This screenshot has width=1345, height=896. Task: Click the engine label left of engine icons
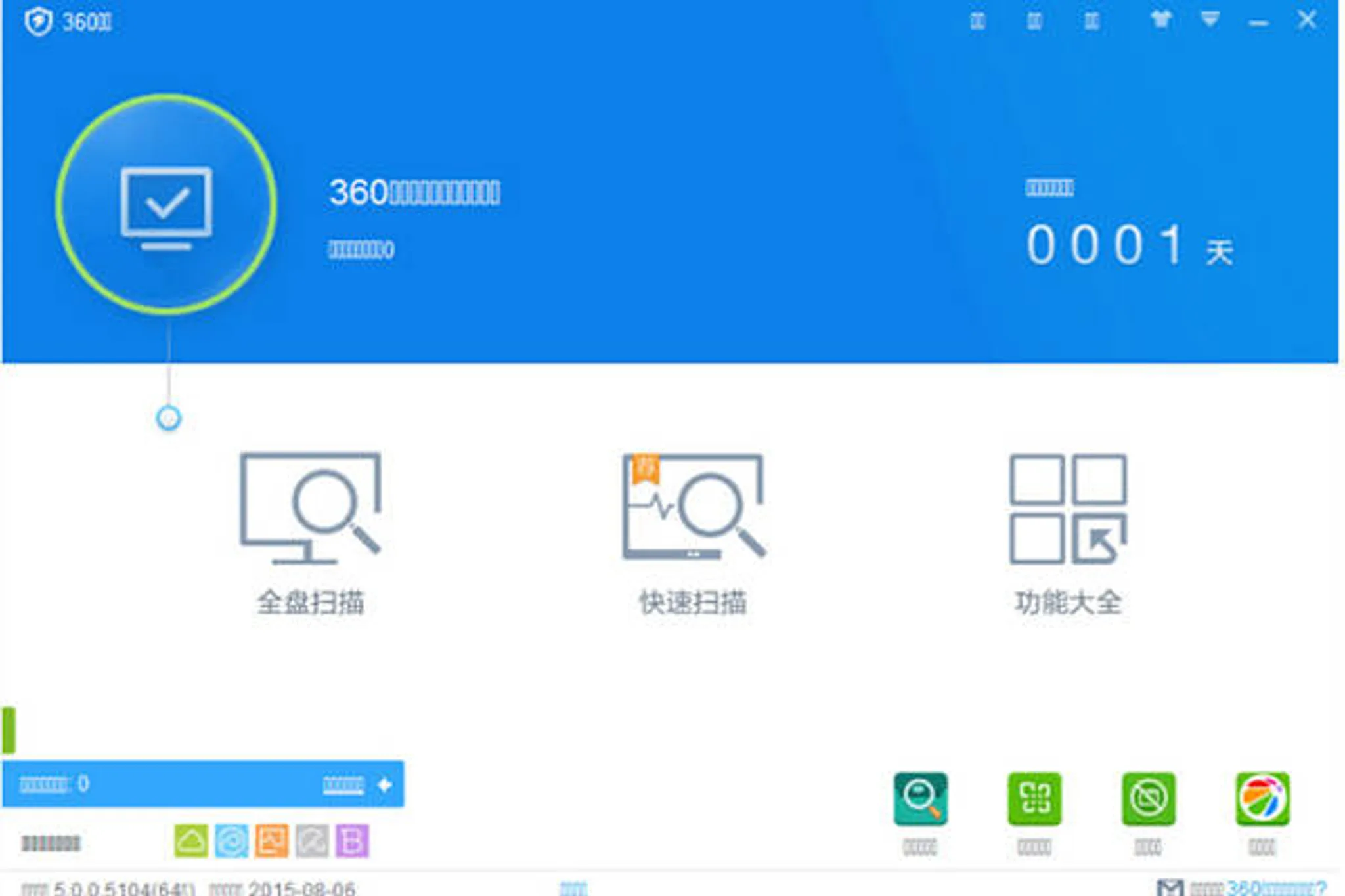(51, 843)
